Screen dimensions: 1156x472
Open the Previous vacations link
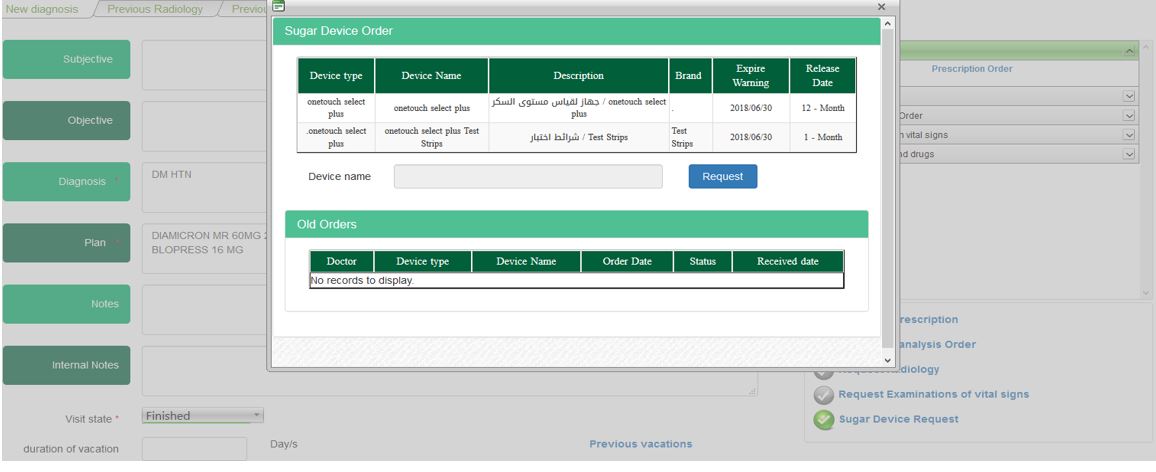640,444
